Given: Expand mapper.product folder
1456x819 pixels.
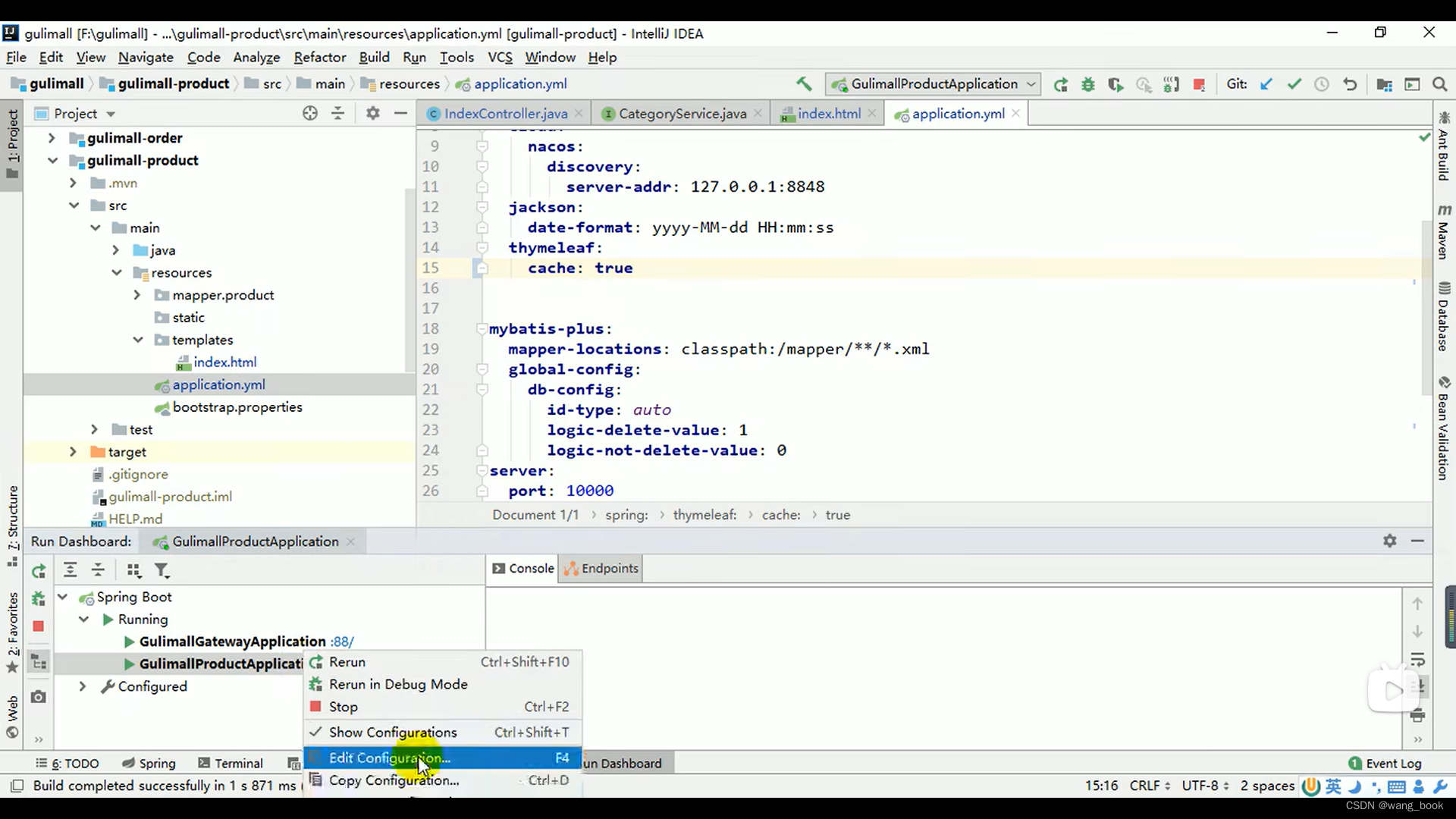Looking at the screenshot, I should [x=137, y=295].
